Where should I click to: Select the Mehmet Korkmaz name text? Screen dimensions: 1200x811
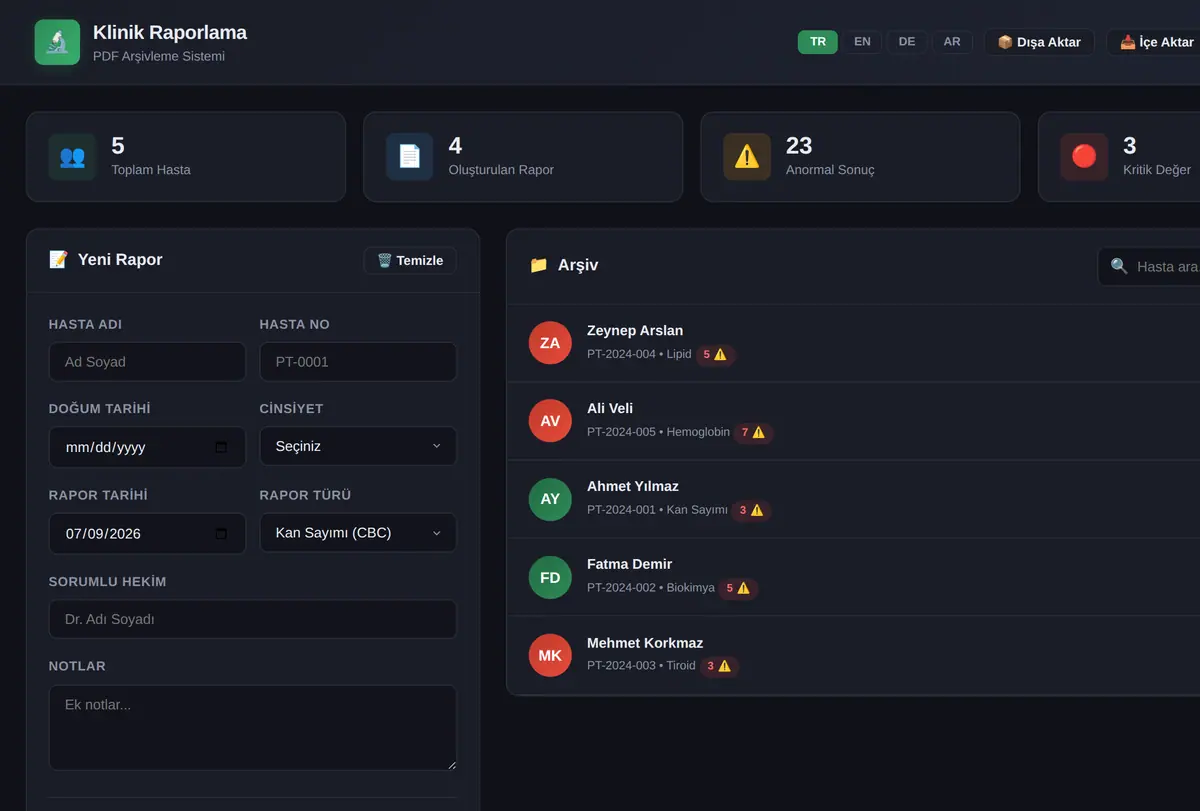pos(645,643)
